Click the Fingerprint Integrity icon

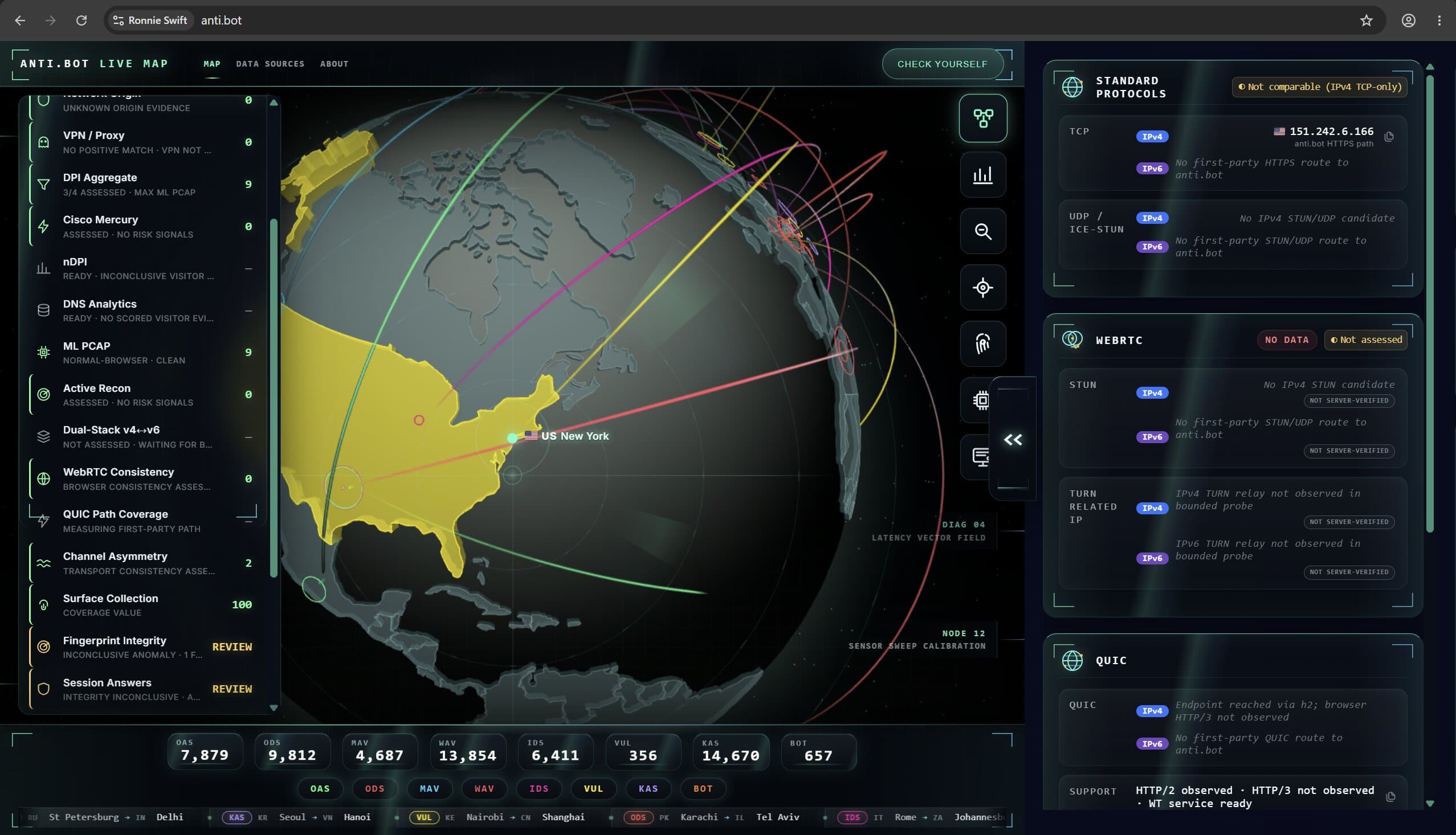click(x=44, y=647)
